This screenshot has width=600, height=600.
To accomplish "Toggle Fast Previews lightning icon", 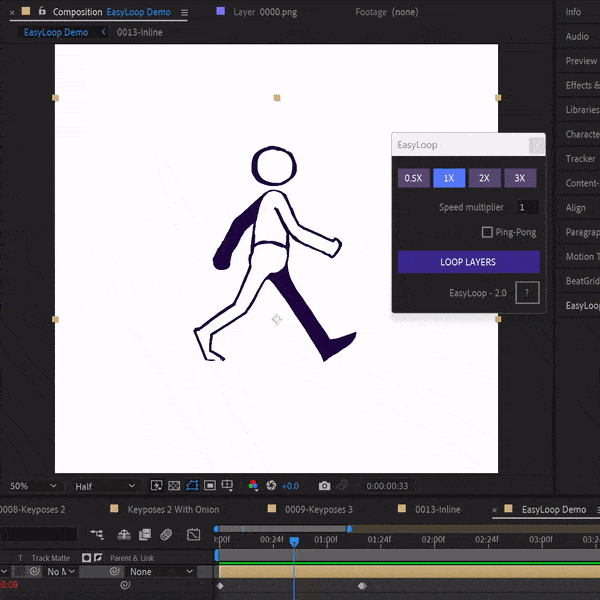I will [x=156, y=486].
